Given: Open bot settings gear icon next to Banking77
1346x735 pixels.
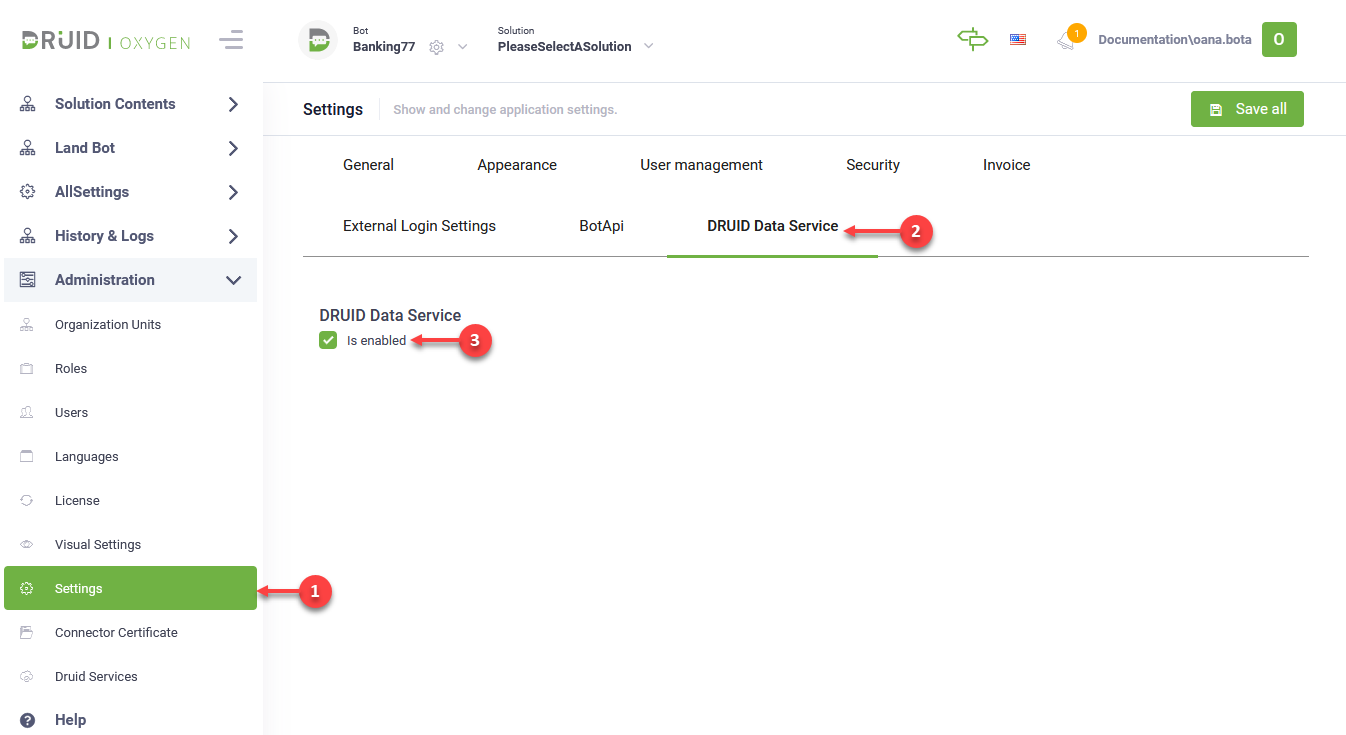Looking at the screenshot, I should tap(436, 47).
